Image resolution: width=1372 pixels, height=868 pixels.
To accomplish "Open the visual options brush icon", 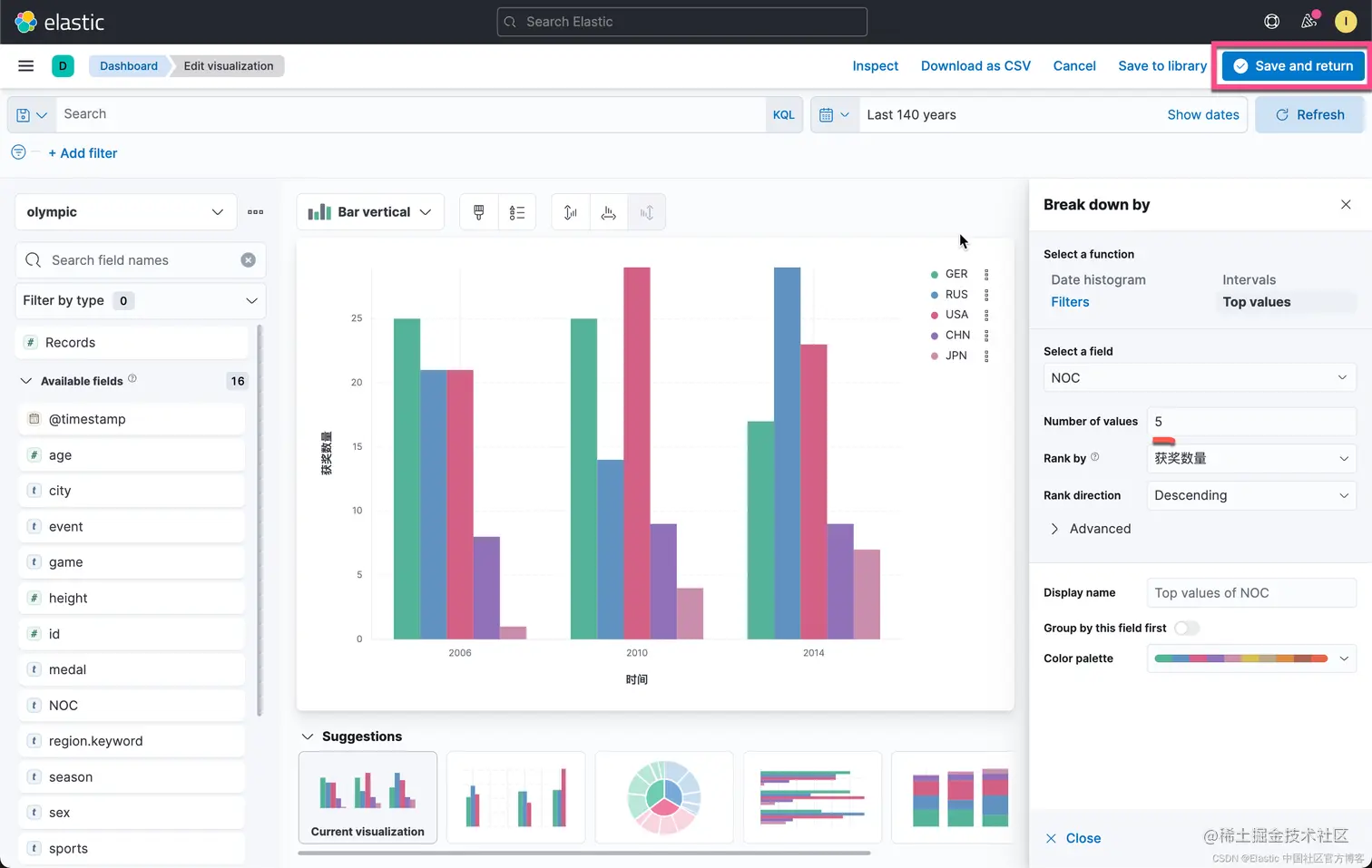I will coord(478,212).
